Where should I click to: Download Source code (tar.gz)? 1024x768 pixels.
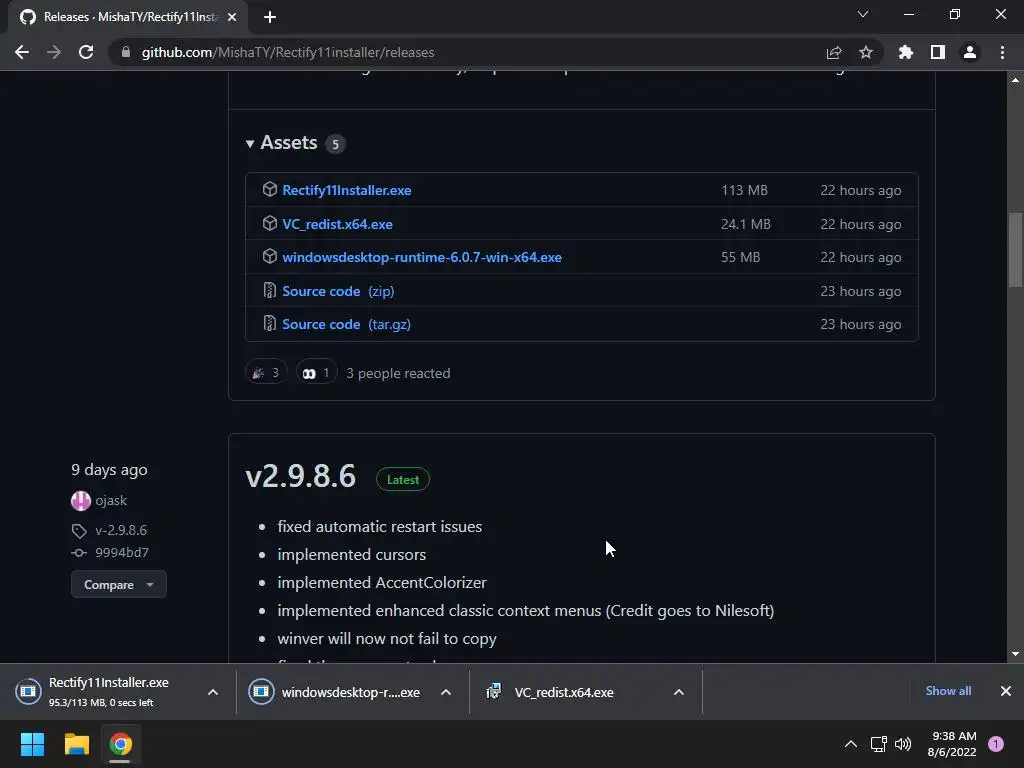coord(346,324)
